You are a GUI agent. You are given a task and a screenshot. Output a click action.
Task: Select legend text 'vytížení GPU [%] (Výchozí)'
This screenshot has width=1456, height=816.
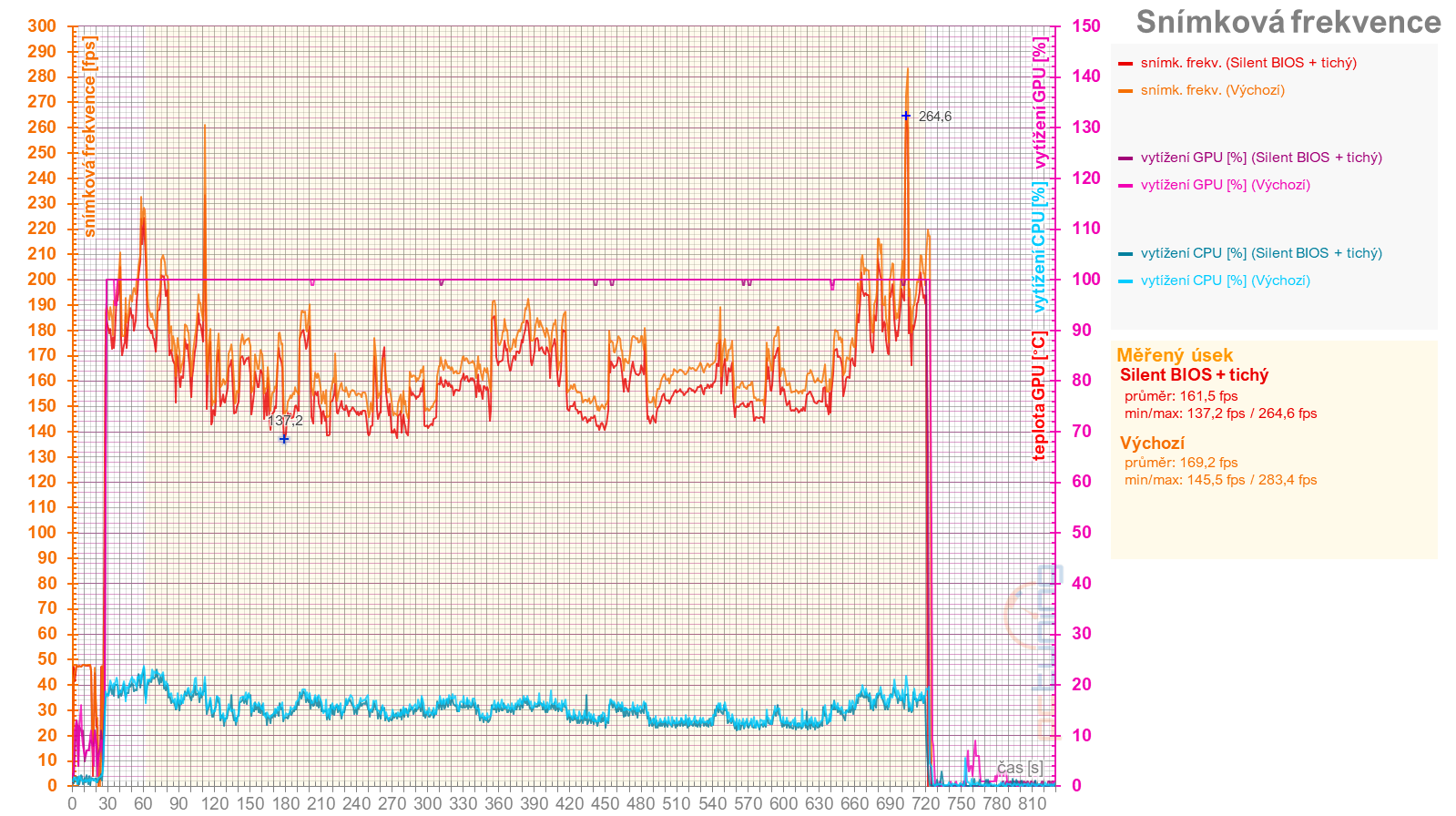pyautogui.click(x=1226, y=185)
